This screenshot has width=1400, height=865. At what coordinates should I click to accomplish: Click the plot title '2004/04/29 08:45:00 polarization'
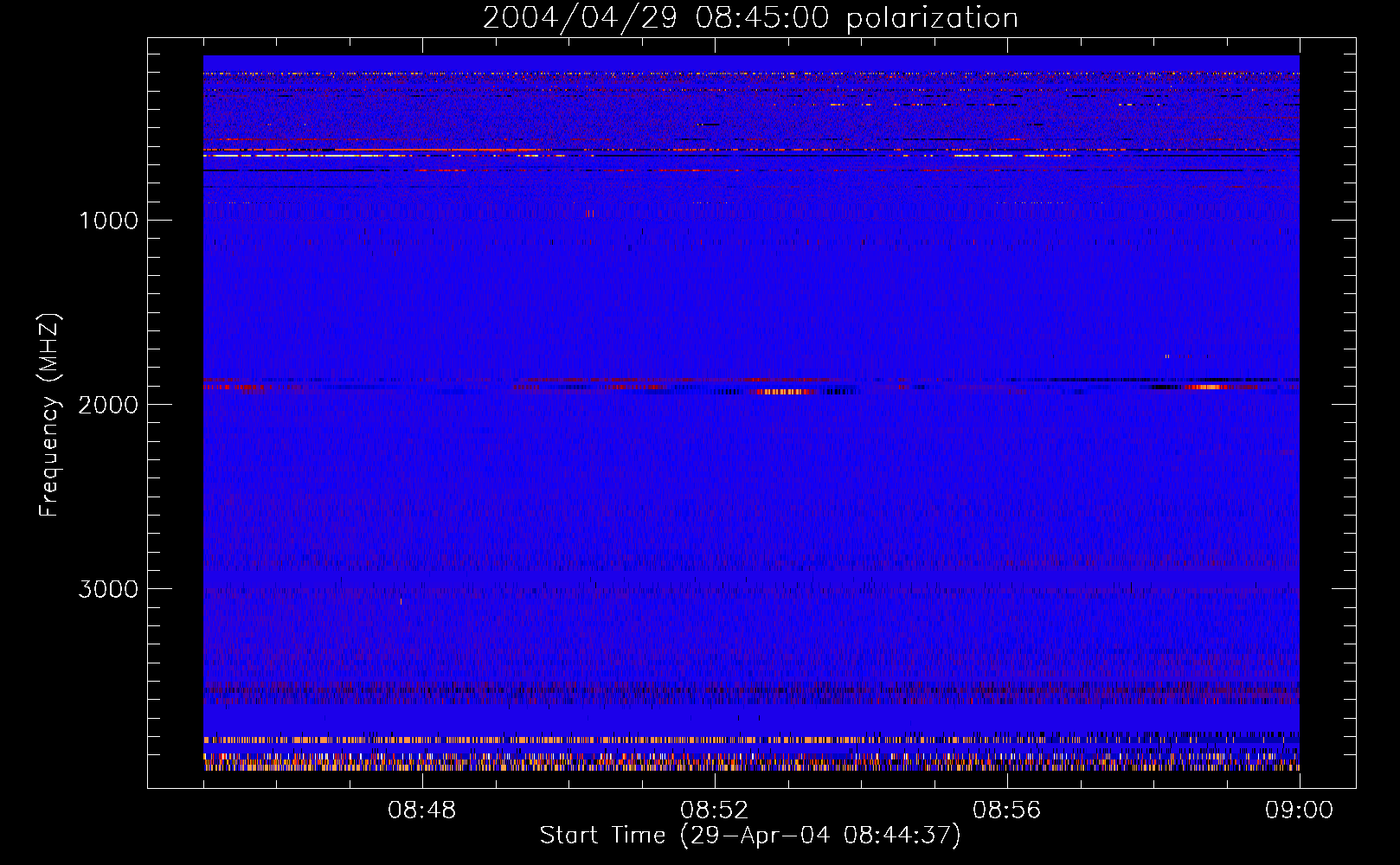tap(750, 18)
